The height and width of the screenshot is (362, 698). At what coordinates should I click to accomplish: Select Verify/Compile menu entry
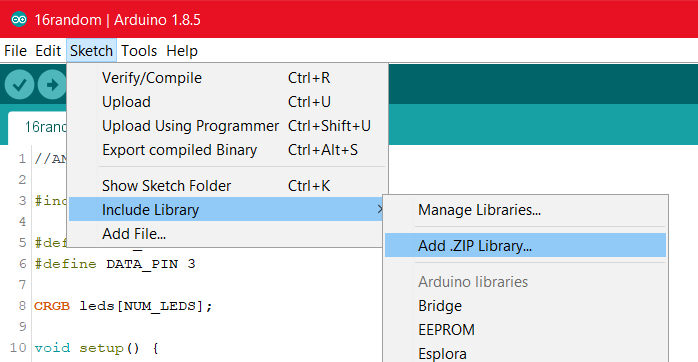[227, 78]
